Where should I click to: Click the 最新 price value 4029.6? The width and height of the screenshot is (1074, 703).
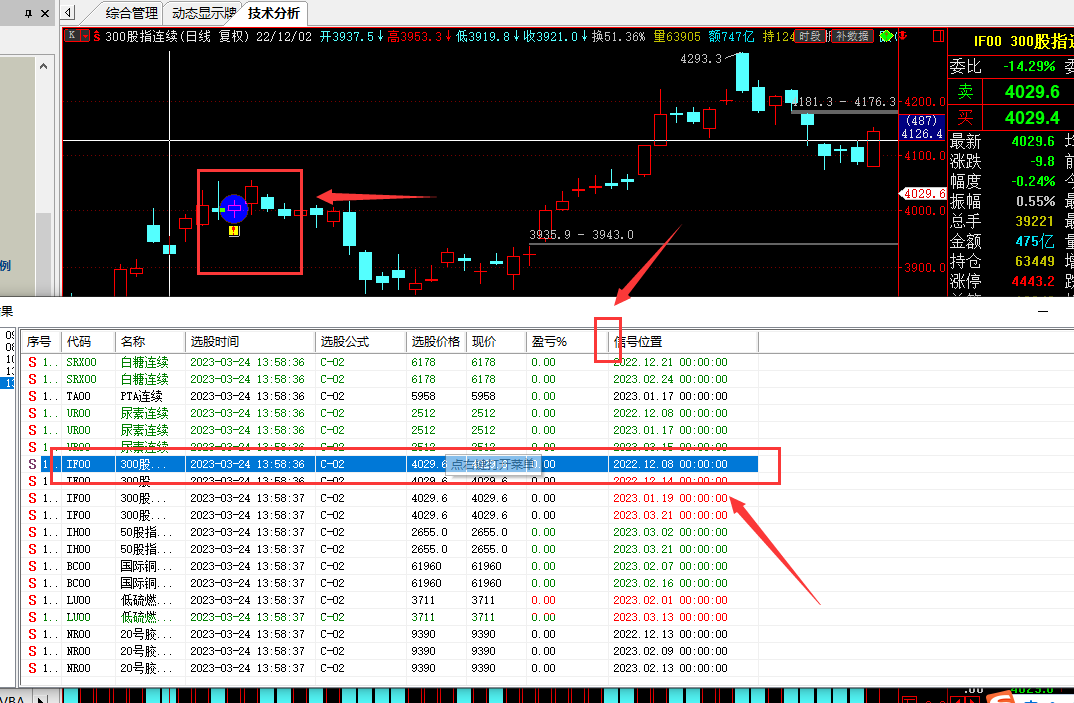(x=1033, y=141)
